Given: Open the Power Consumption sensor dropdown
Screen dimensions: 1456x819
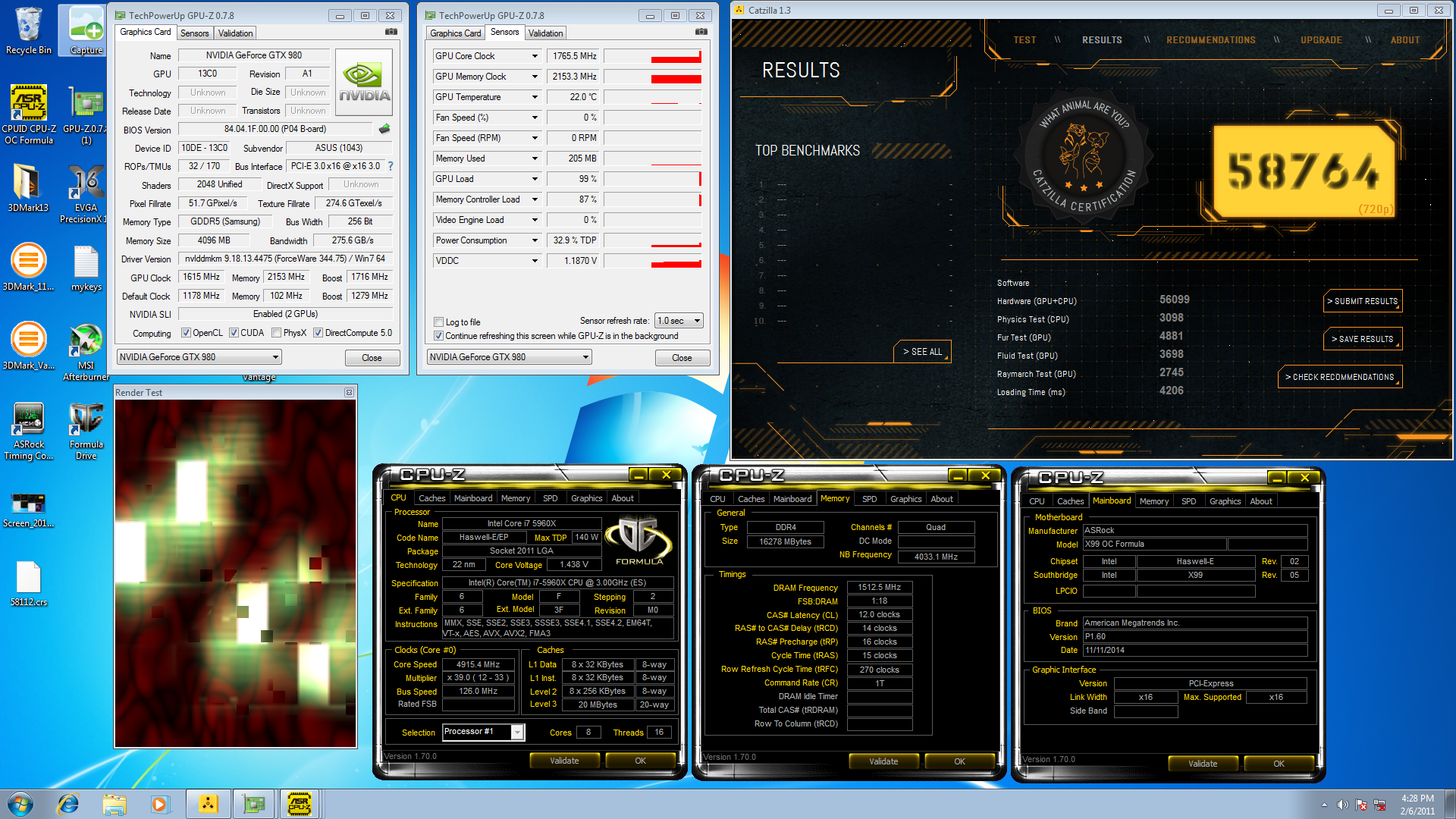Looking at the screenshot, I should 535,240.
